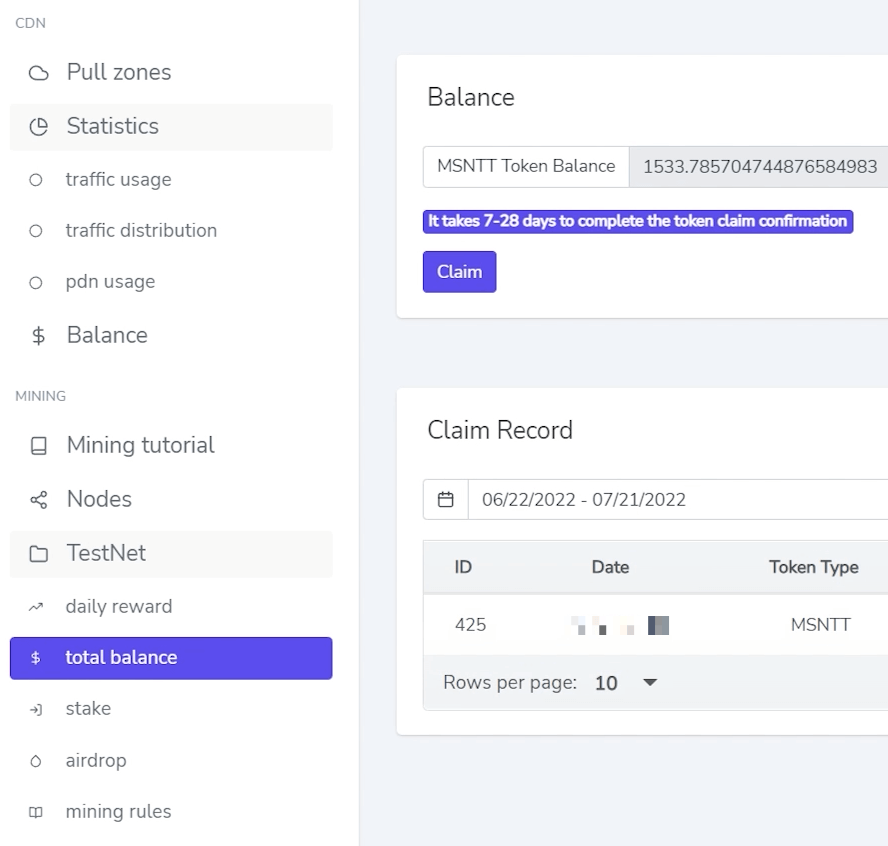Viewport: 888px width, 846px height.
Task: Click the book icon for Mining tutorial
Action: pyautogui.click(x=39, y=446)
